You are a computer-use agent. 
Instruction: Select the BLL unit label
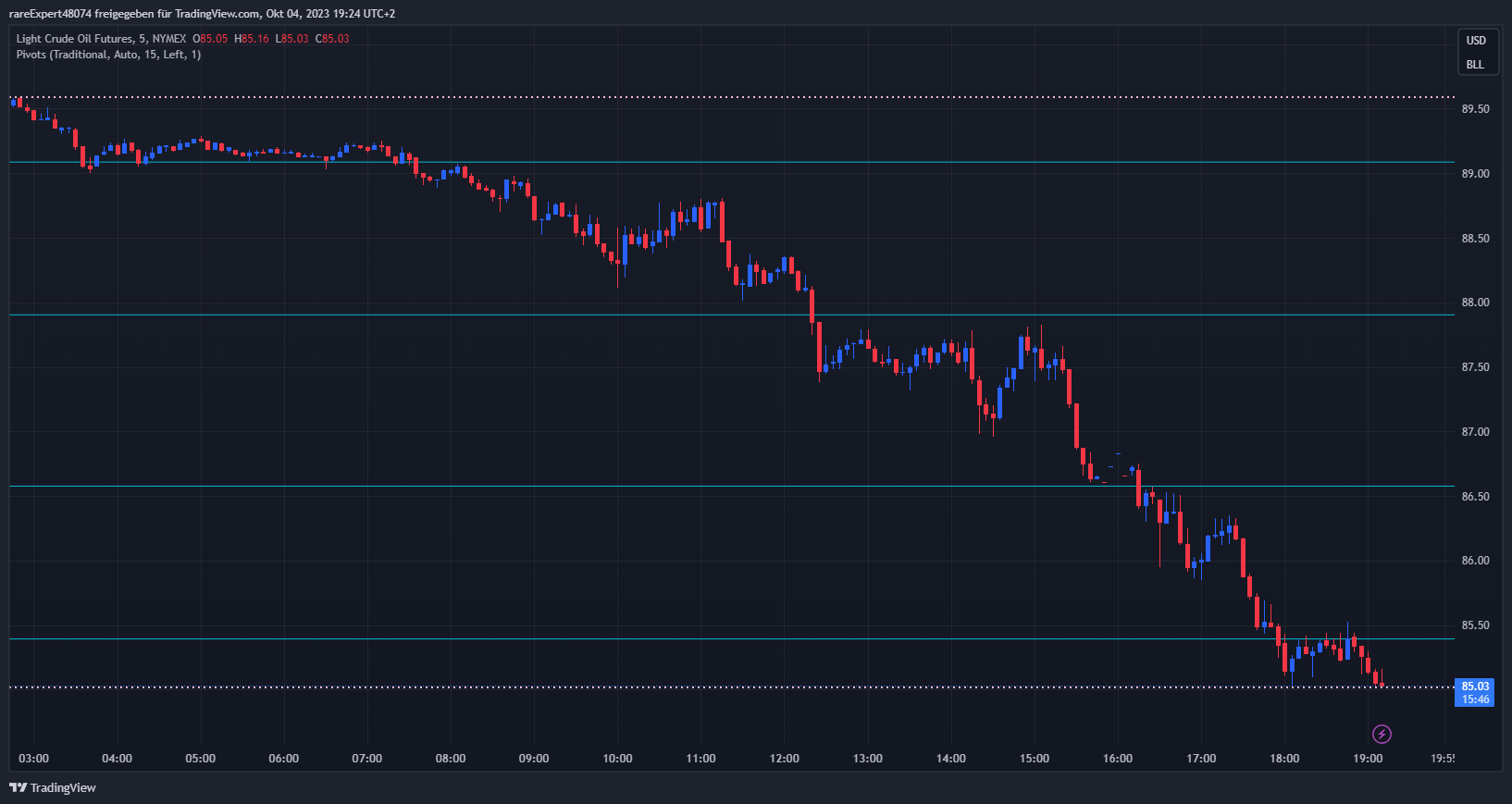(x=1475, y=65)
